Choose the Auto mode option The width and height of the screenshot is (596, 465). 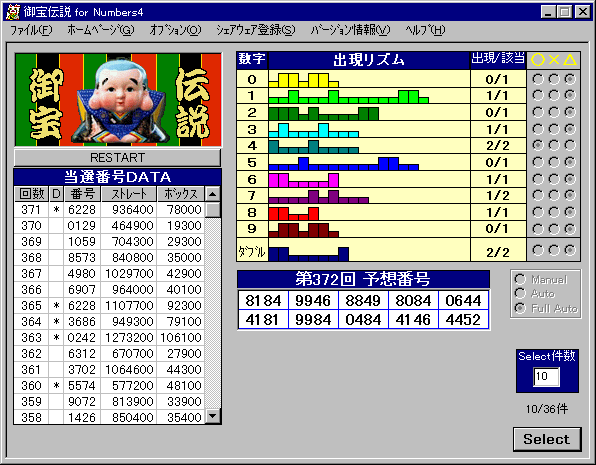click(x=535, y=294)
